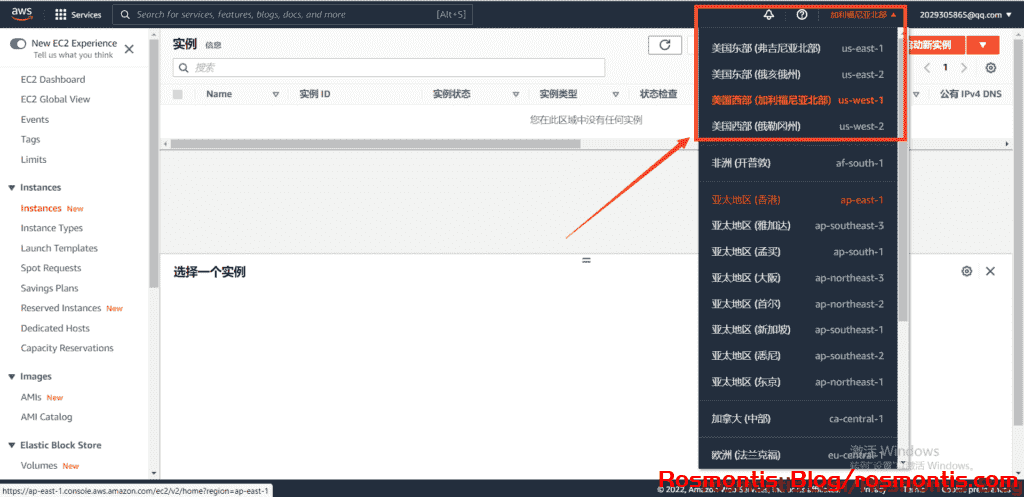Select region ap-southeast-2 Sydney

(797, 356)
